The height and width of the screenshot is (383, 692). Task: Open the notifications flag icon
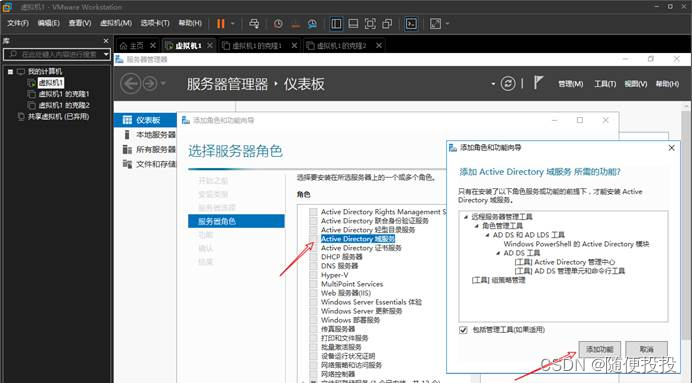tap(538, 83)
